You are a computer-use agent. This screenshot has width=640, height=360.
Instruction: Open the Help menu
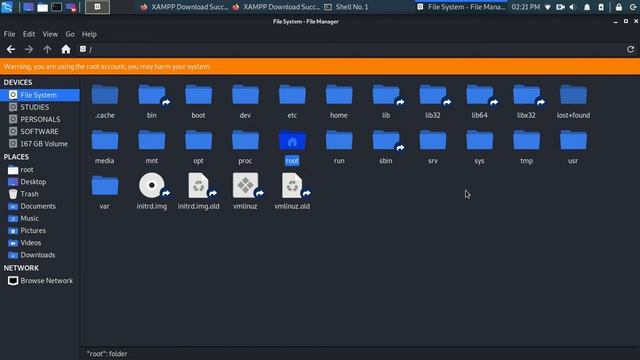89,34
